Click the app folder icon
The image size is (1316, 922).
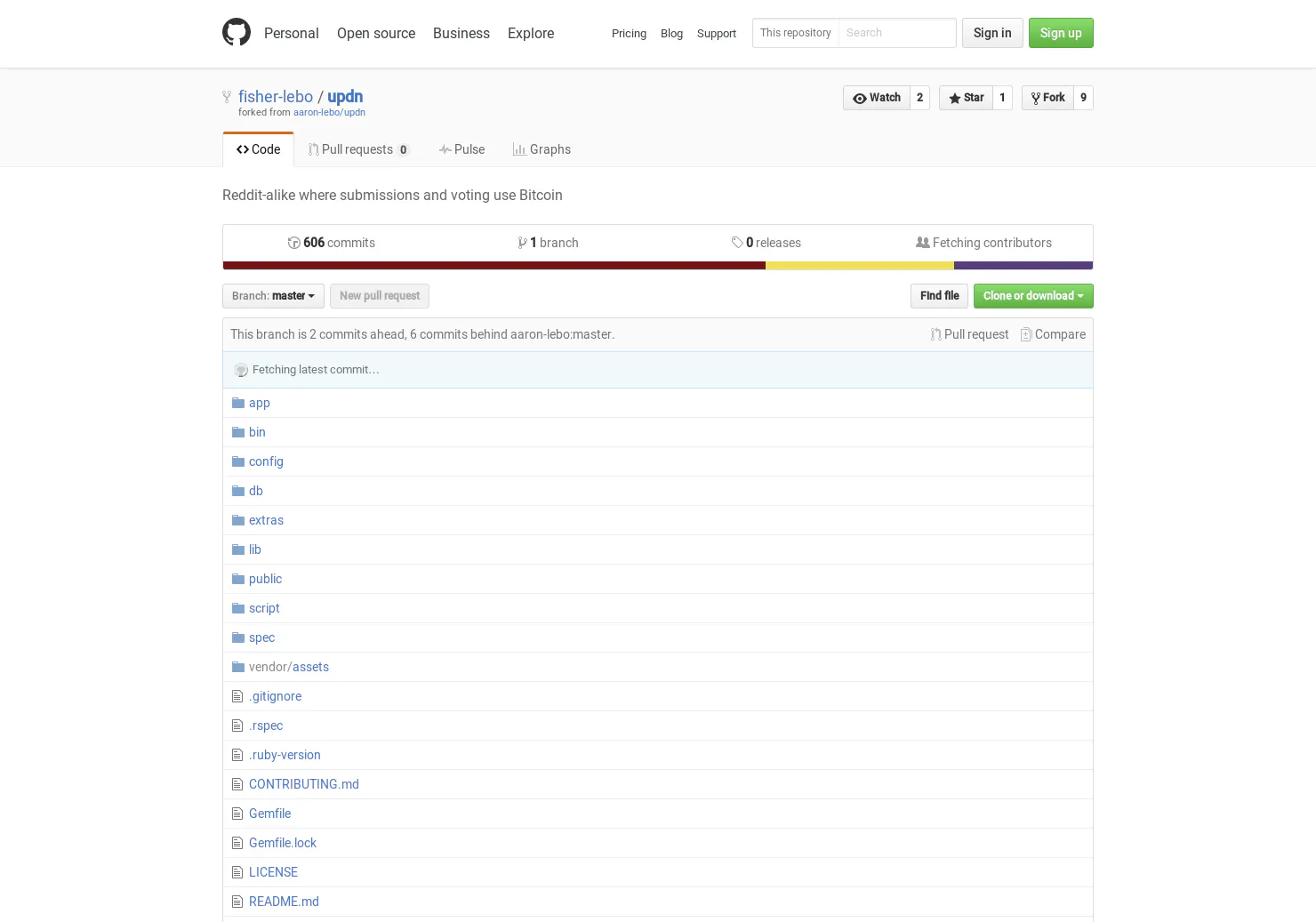tap(238, 403)
